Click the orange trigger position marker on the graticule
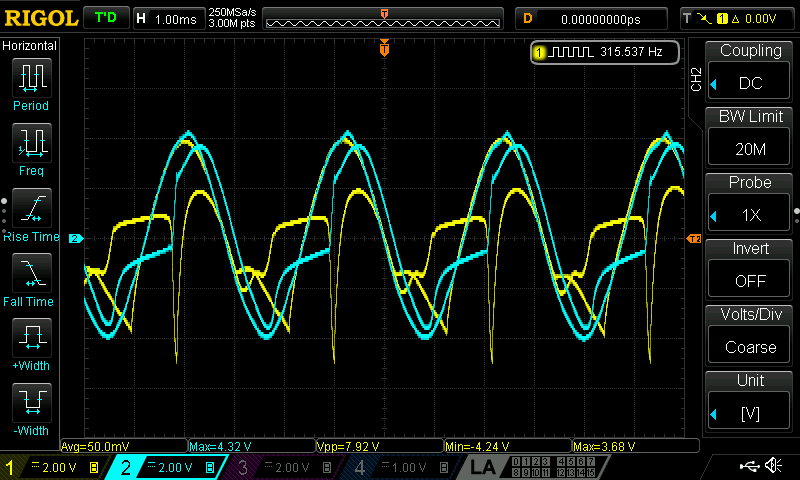Screen dimensions: 800x480 tap(384, 48)
